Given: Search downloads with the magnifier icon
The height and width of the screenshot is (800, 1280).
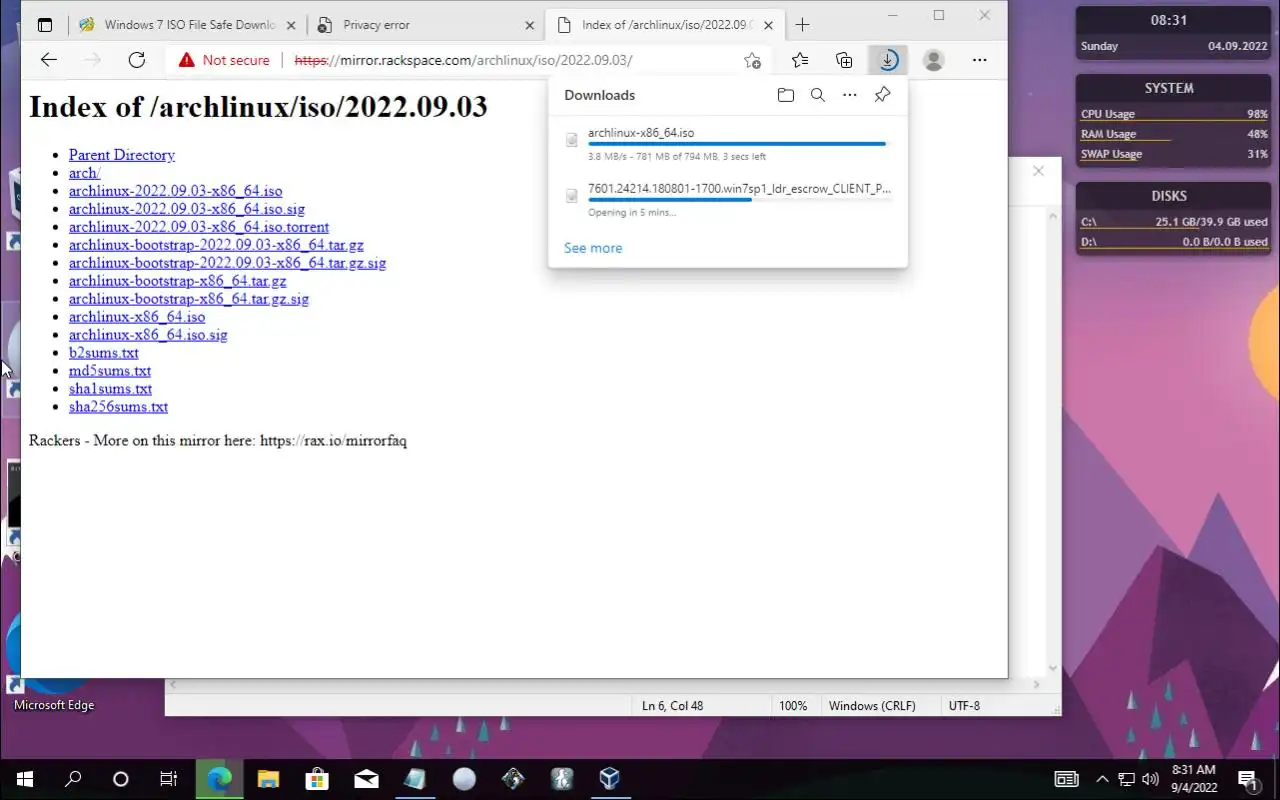Looking at the screenshot, I should [x=818, y=95].
